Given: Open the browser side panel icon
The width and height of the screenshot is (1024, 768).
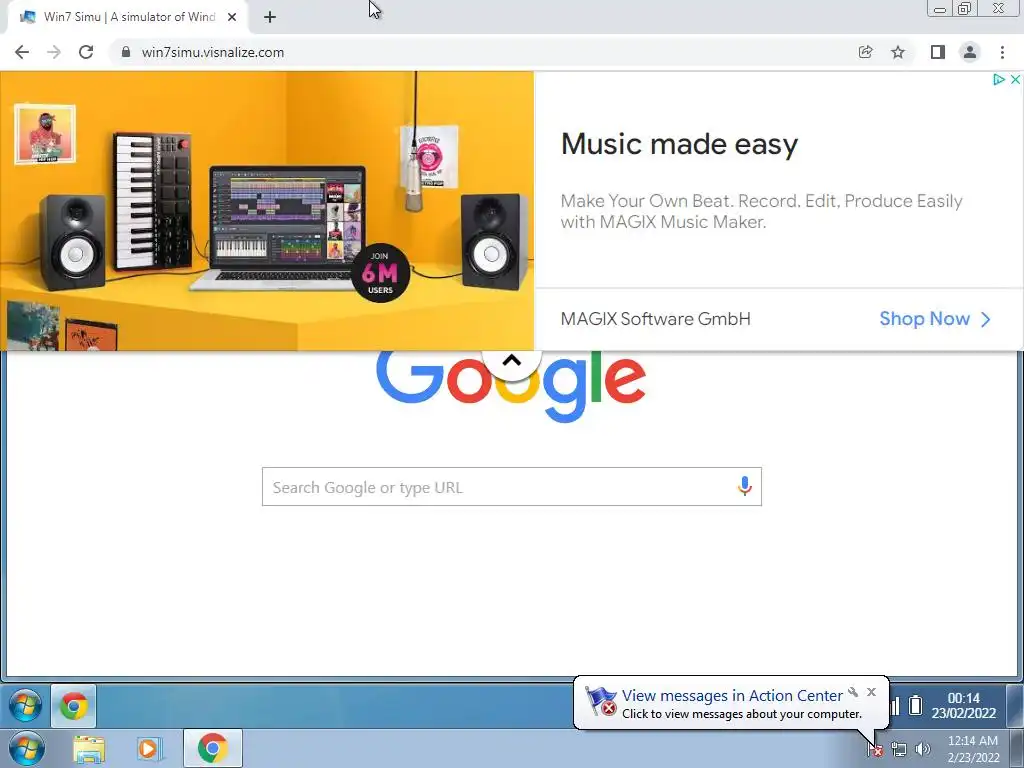Looking at the screenshot, I should 938,52.
